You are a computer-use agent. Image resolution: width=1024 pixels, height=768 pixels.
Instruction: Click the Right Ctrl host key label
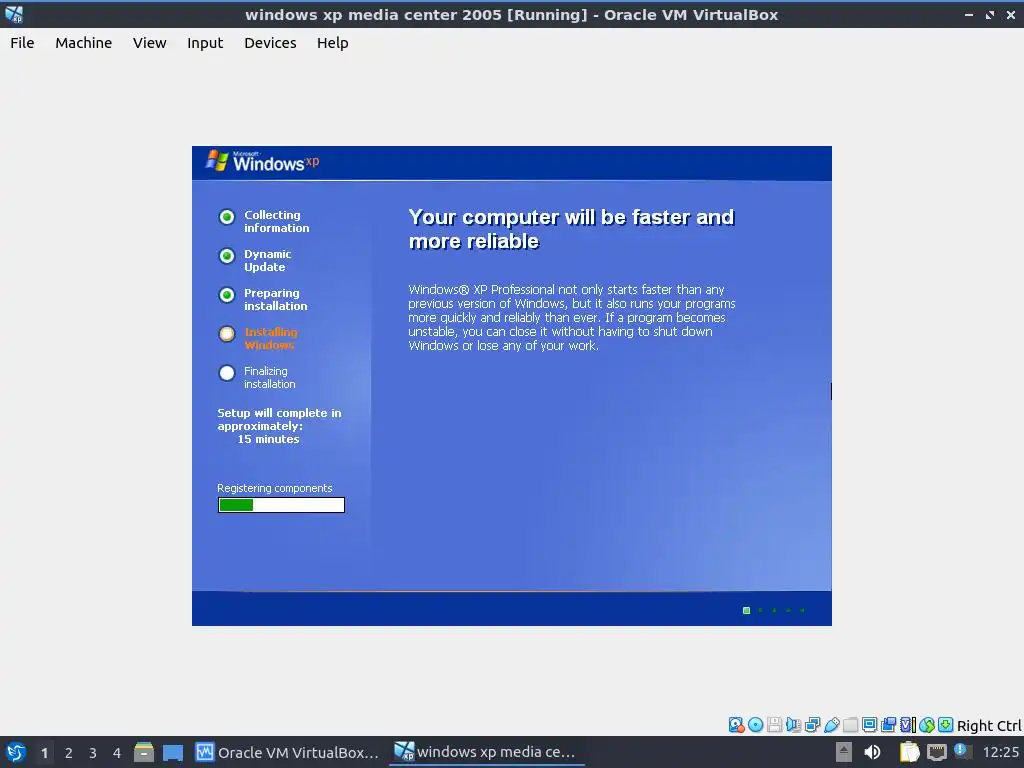coord(989,726)
